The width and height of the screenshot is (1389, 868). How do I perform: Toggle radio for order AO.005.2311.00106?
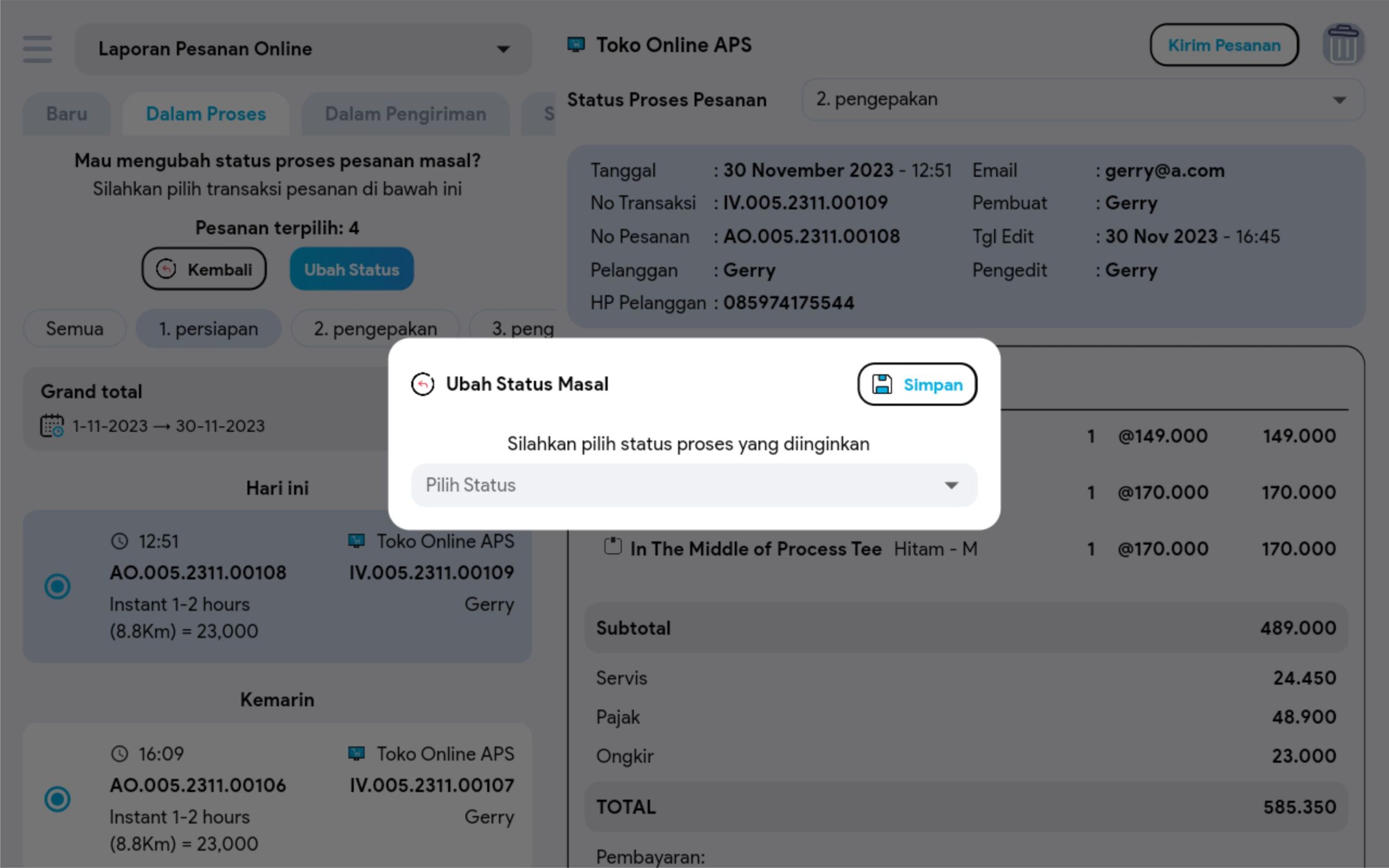(x=58, y=799)
